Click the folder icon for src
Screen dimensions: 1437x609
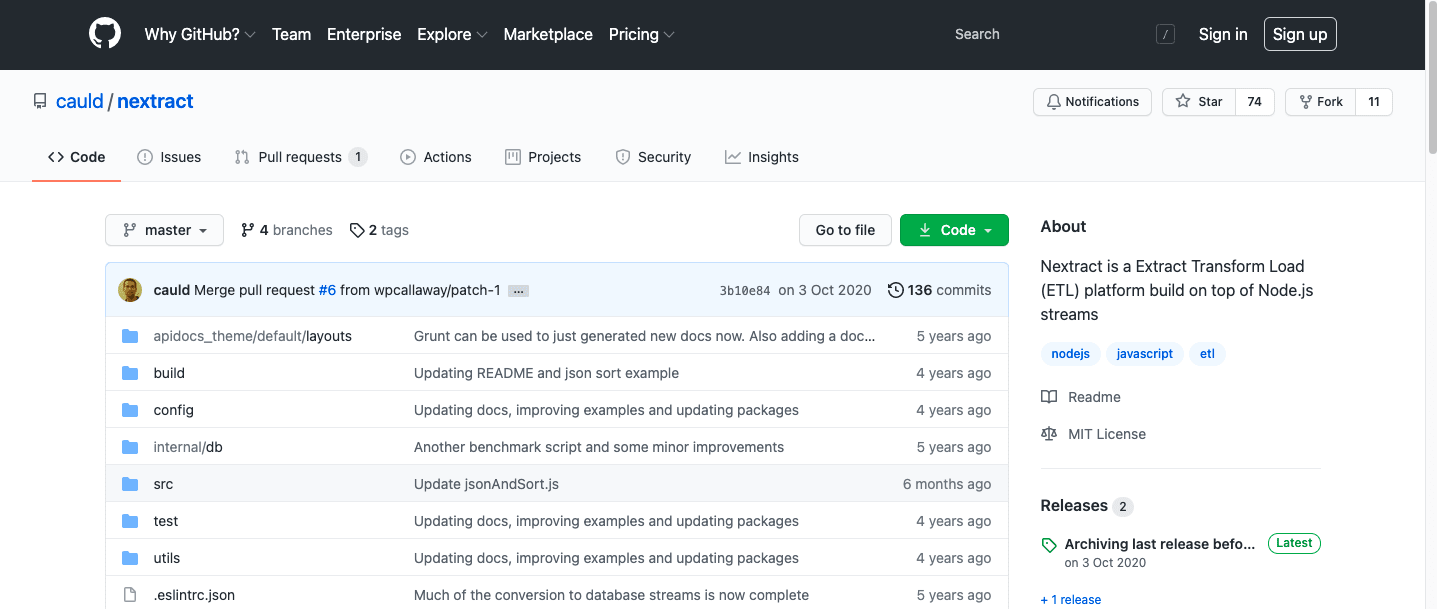click(x=130, y=484)
